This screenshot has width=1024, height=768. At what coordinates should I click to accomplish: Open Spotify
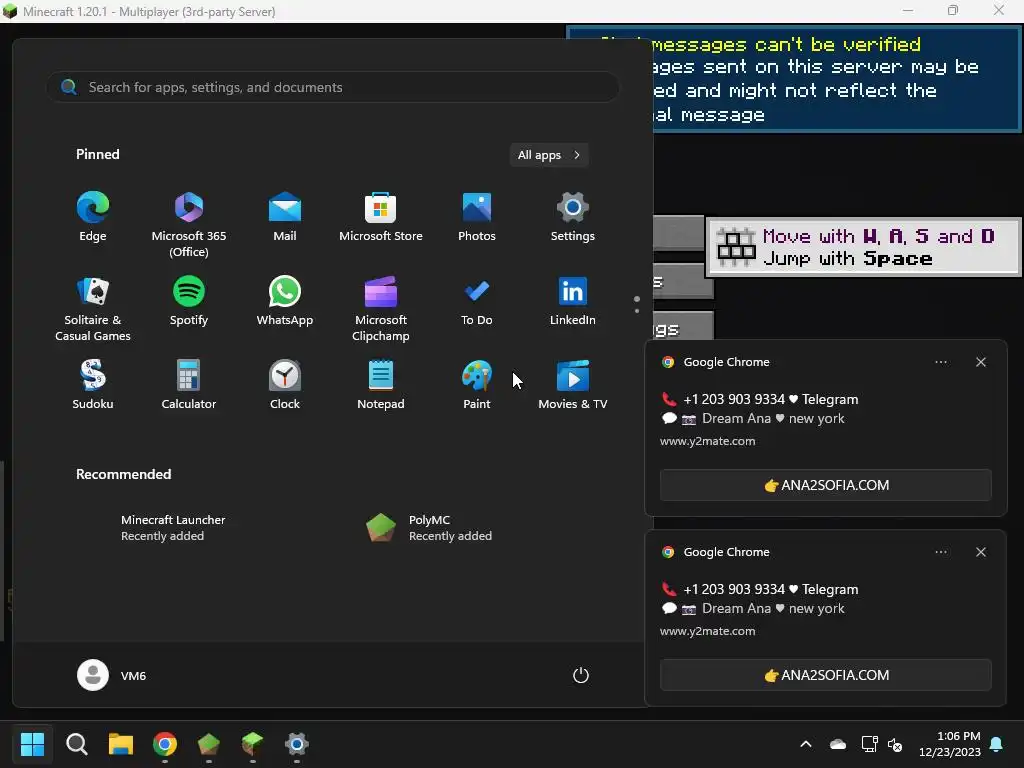189,302
